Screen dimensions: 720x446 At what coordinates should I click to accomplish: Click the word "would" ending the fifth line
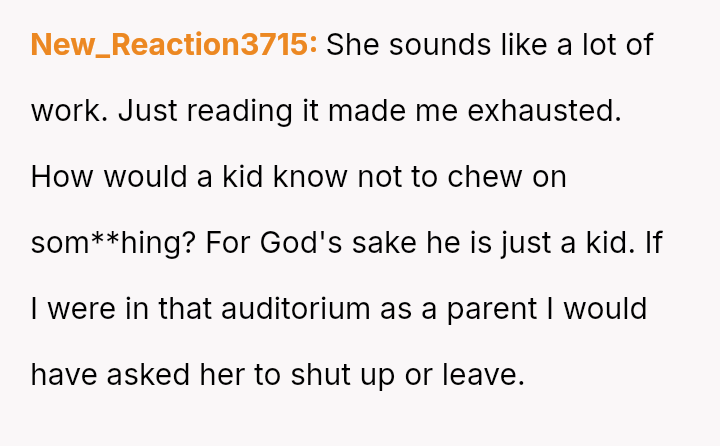click(x=605, y=309)
